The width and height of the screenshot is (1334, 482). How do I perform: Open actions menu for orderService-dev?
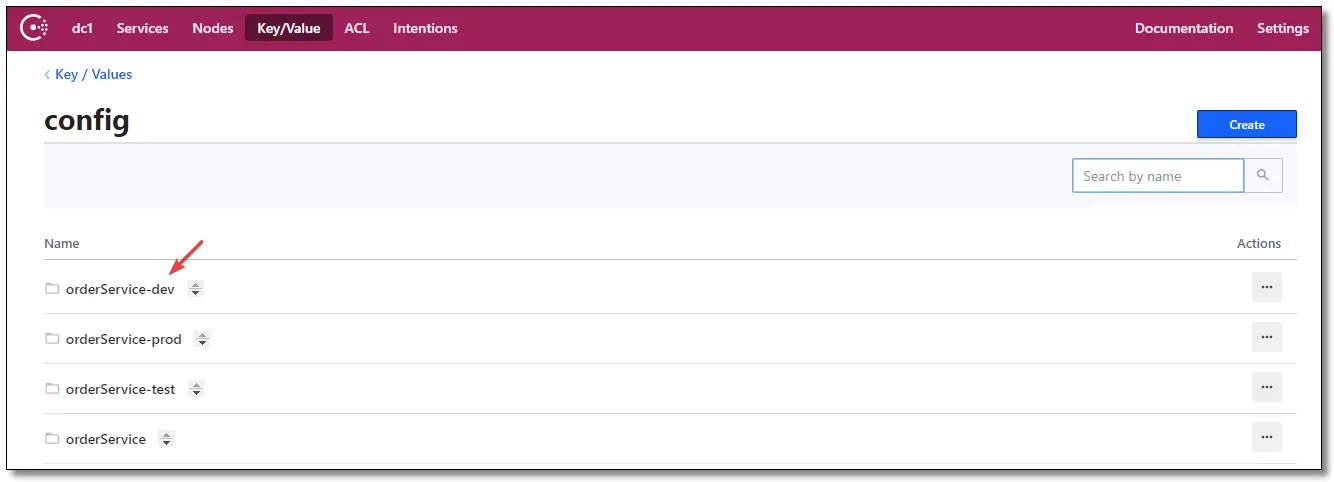click(x=1266, y=287)
